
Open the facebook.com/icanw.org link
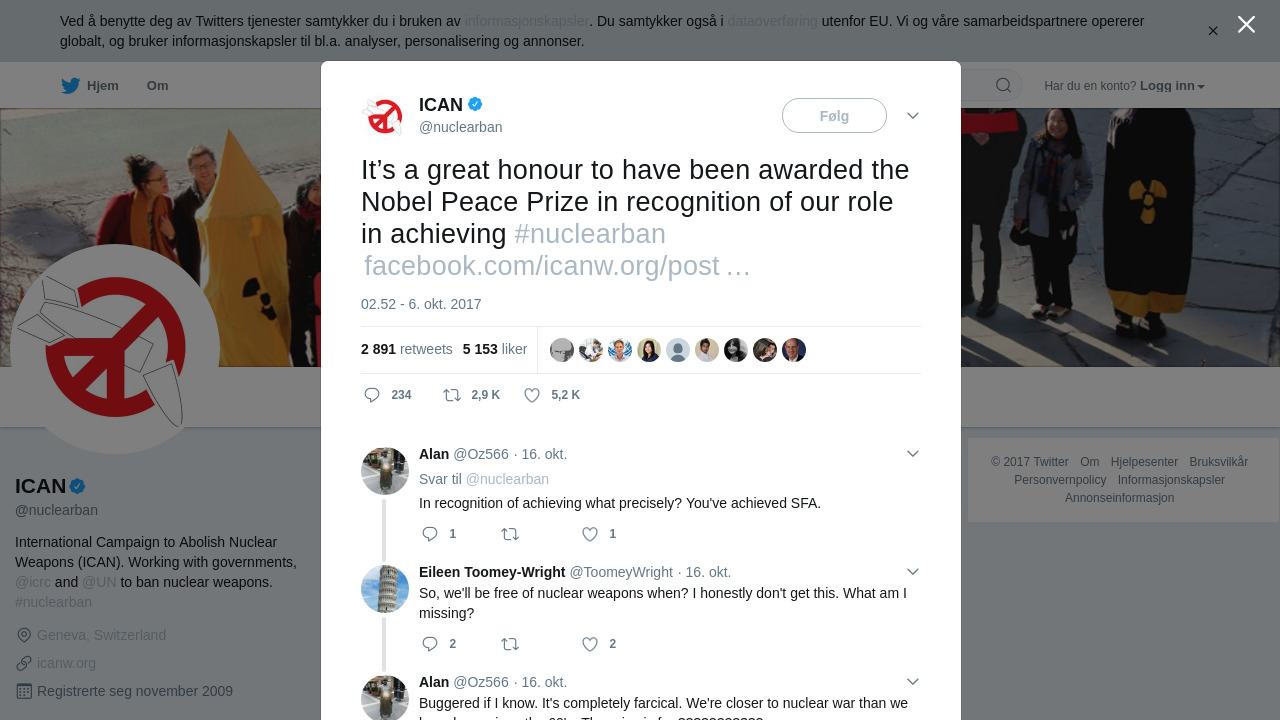[557, 266]
